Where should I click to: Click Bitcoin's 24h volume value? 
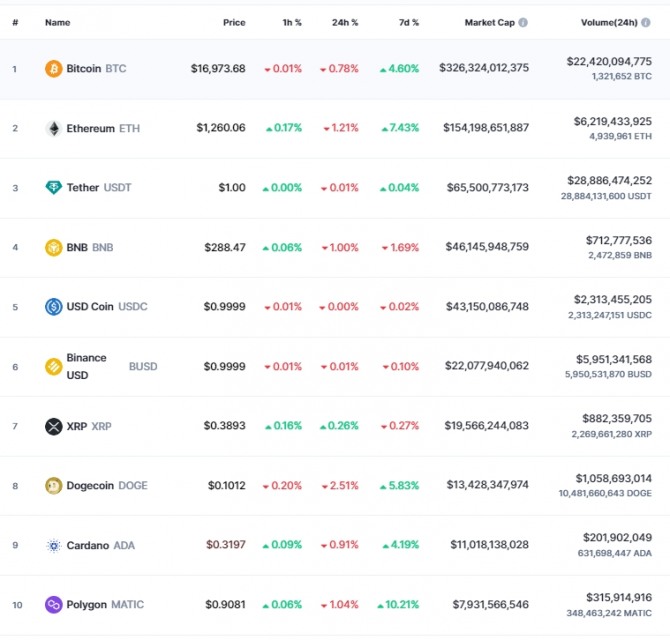(608, 61)
